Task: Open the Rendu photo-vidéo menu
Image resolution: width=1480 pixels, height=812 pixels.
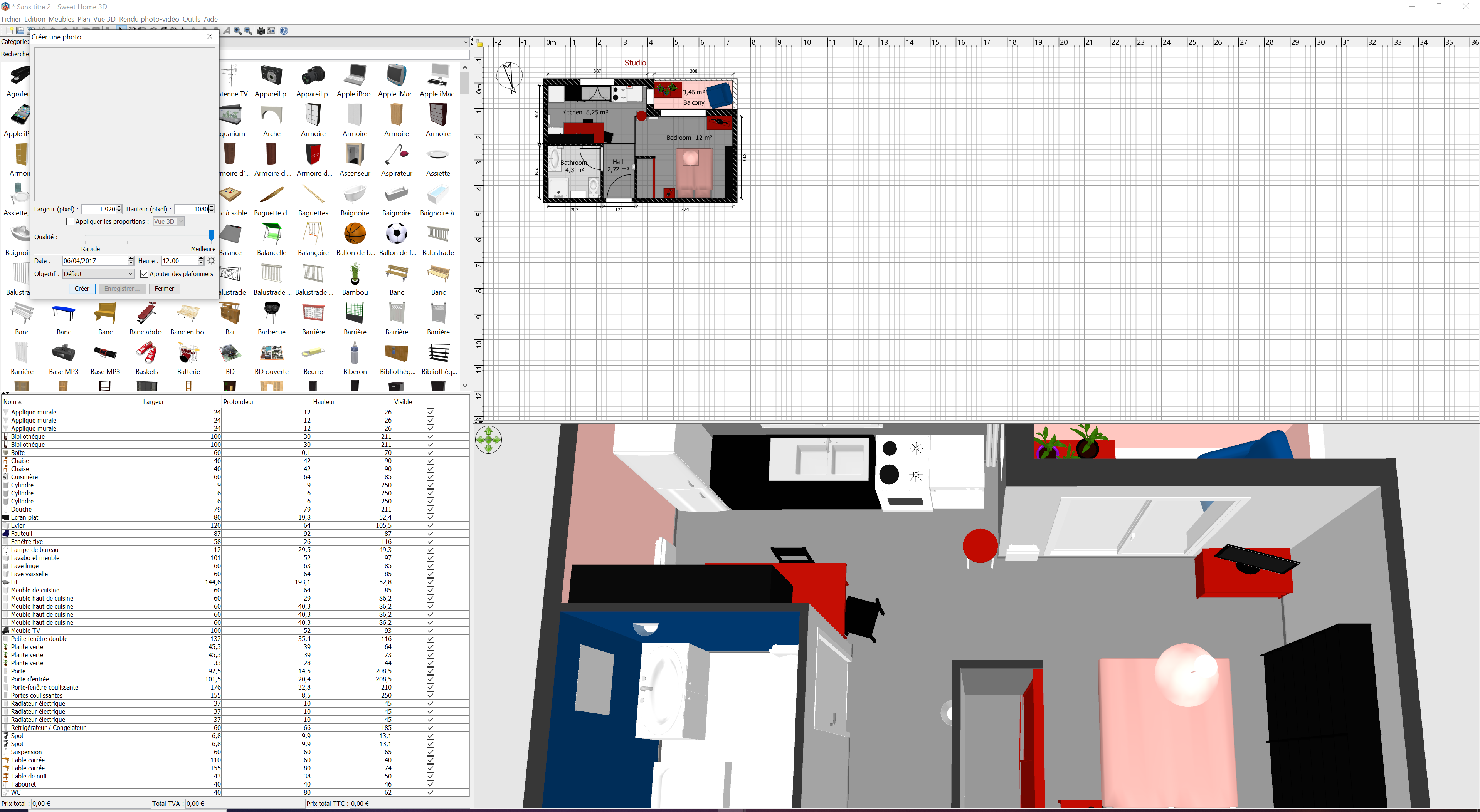Action: pyautogui.click(x=149, y=19)
